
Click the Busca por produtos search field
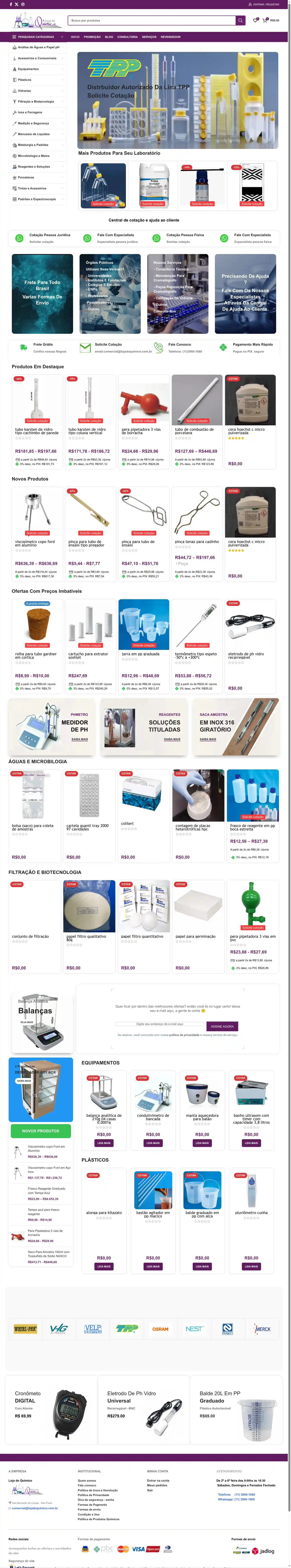(152, 21)
